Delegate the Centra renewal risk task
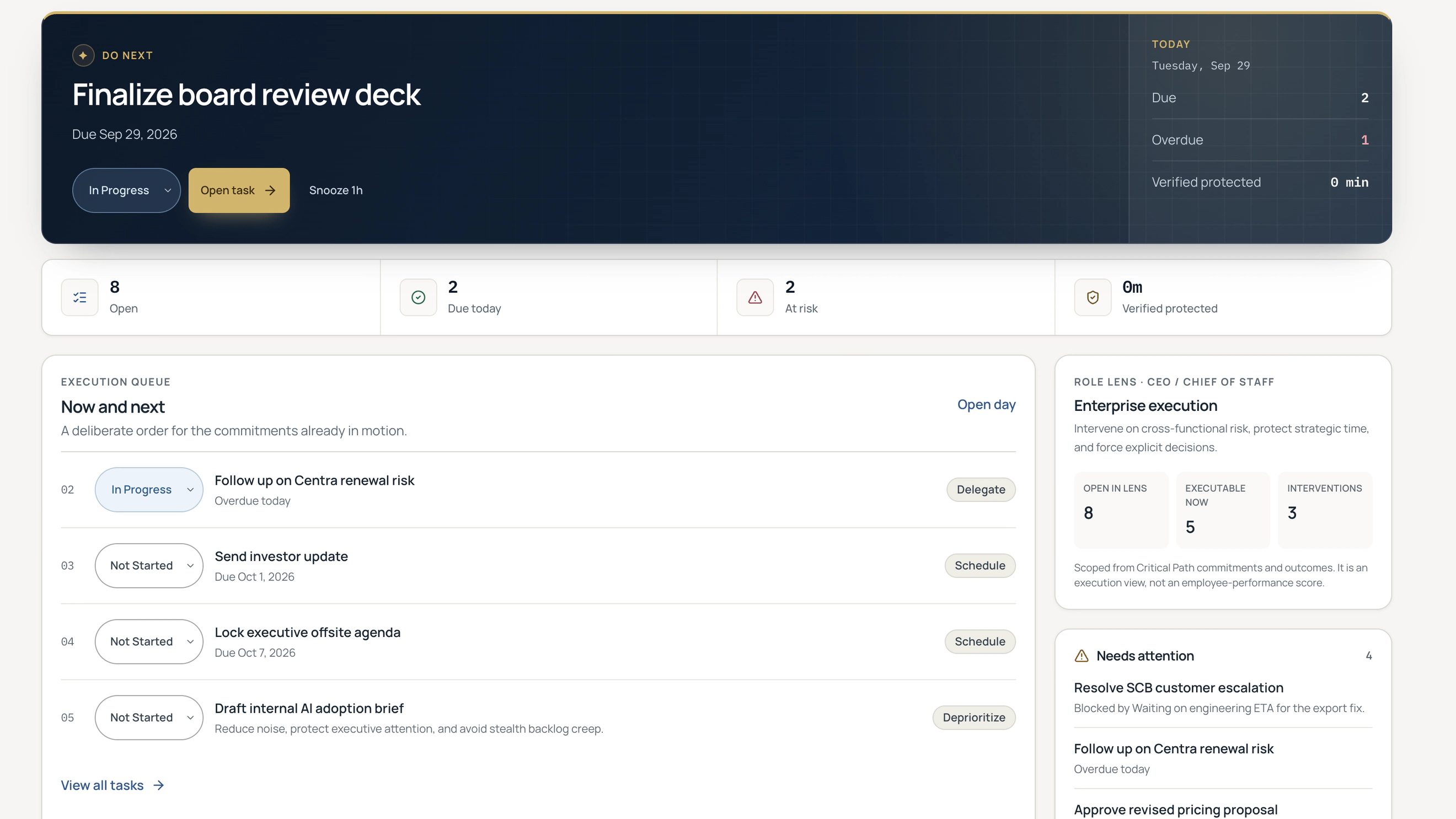The image size is (1456, 819). [981, 490]
